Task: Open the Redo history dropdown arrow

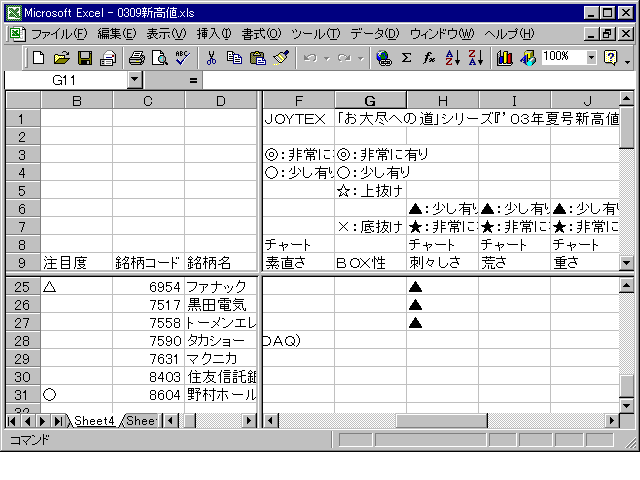Action: tap(361, 58)
